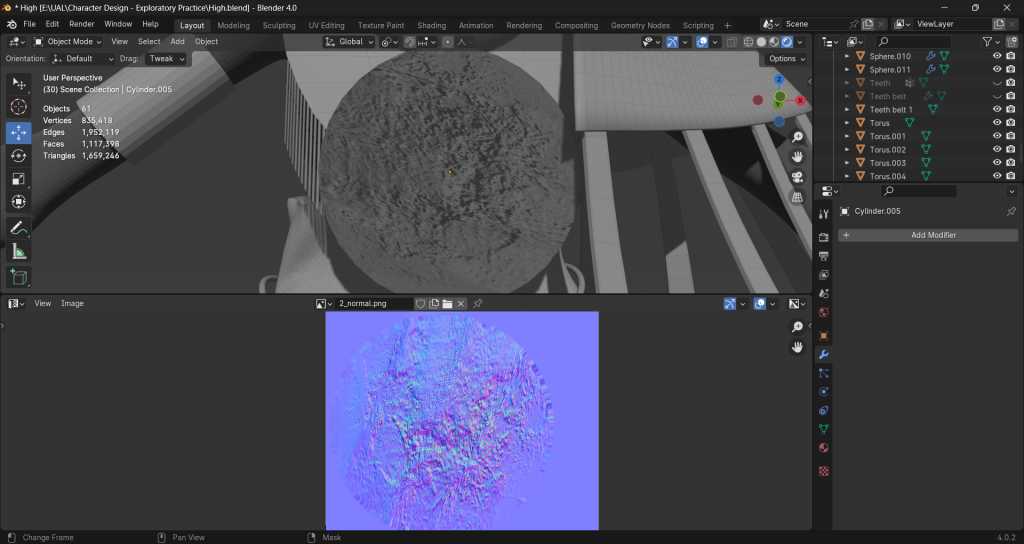Viewport: 1024px width, 544px height.
Task: Select the Select Box tool in the viewport toolbar
Action: pos(18,84)
